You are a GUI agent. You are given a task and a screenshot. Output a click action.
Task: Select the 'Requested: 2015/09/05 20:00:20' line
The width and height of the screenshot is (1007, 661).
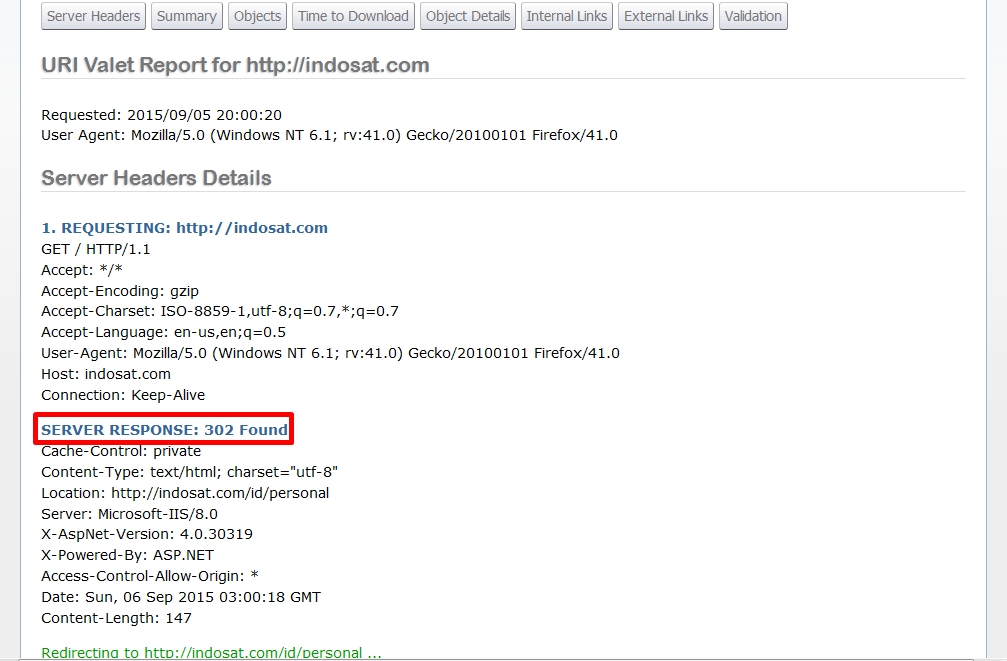pyautogui.click(x=161, y=115)
